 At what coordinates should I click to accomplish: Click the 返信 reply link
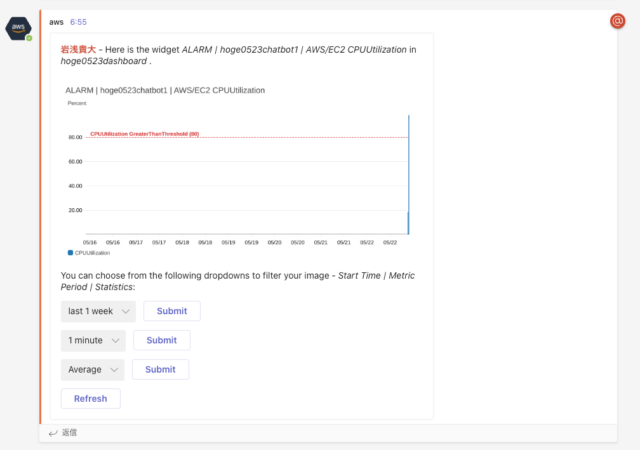pos(69,432)
